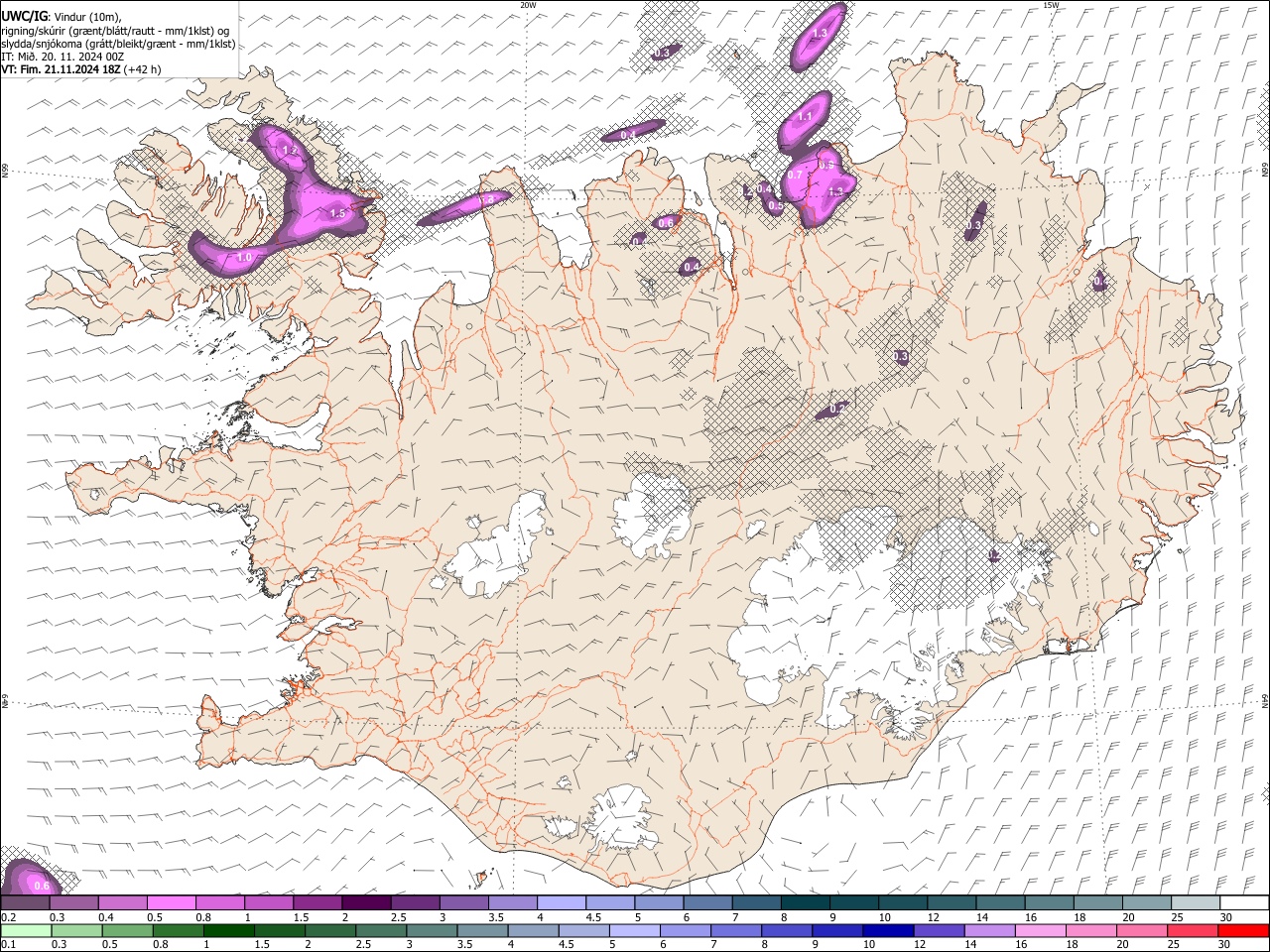
Task: Pick upper legend swatch between 0.5 and 0.8
Action: pyautogui.click(x=171, y=903)
